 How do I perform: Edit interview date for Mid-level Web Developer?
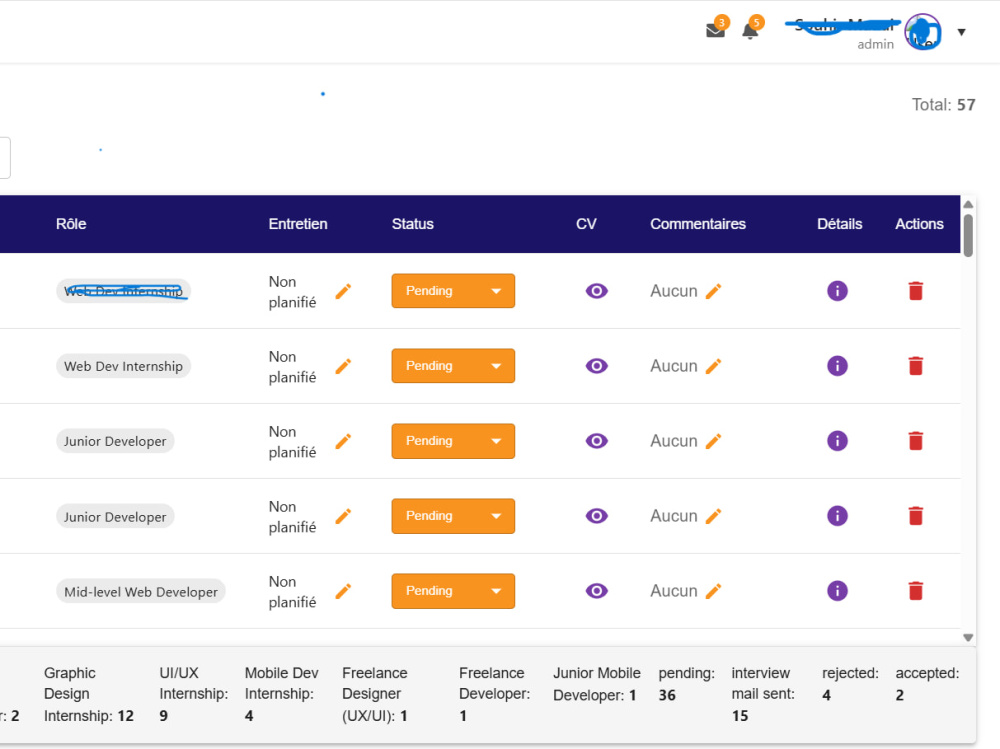coord(343,591)
